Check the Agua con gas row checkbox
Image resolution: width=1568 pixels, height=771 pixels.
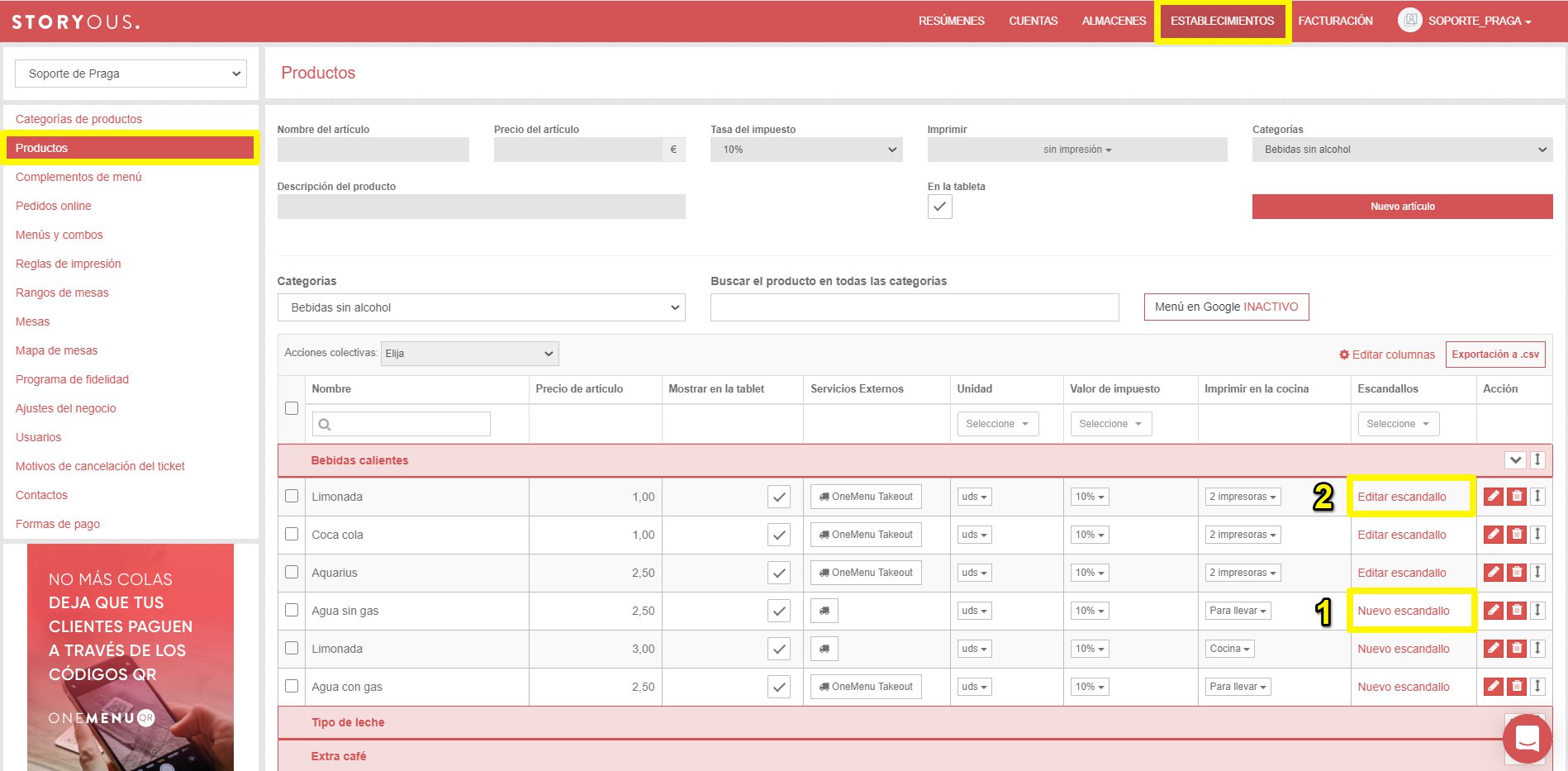tap(292, 686)
